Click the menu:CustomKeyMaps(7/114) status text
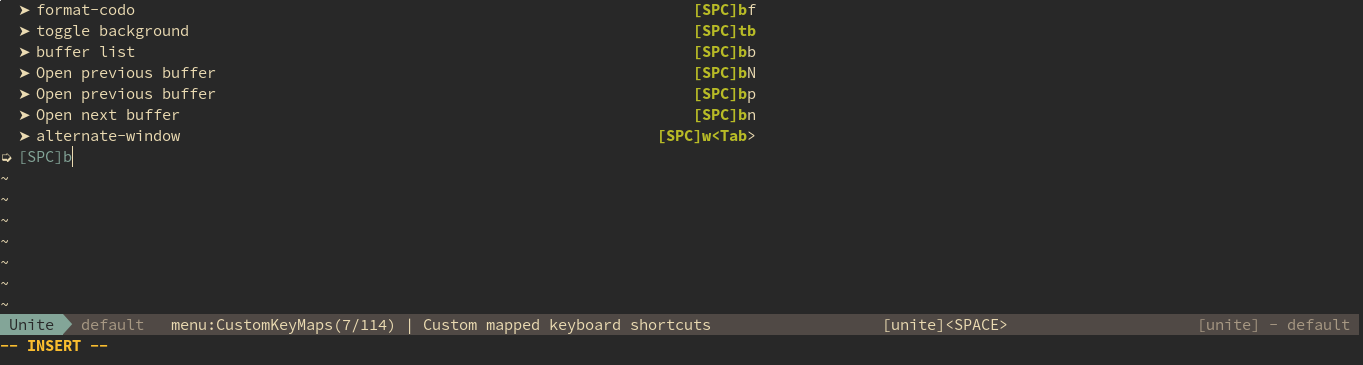 [283, 325]
